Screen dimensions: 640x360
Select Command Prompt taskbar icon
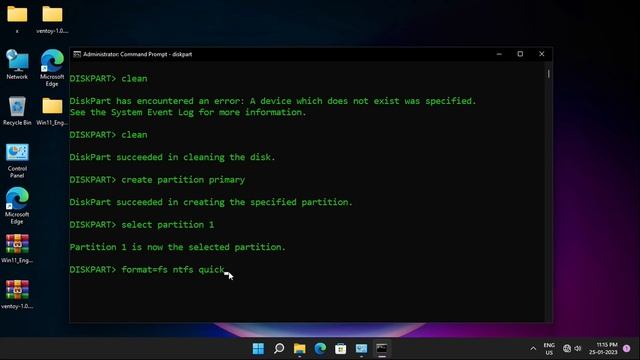[x=382, y=349]
